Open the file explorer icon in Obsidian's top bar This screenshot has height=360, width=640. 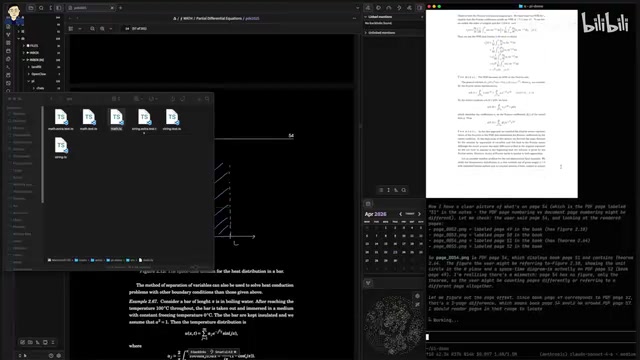[x=31, y=8]
